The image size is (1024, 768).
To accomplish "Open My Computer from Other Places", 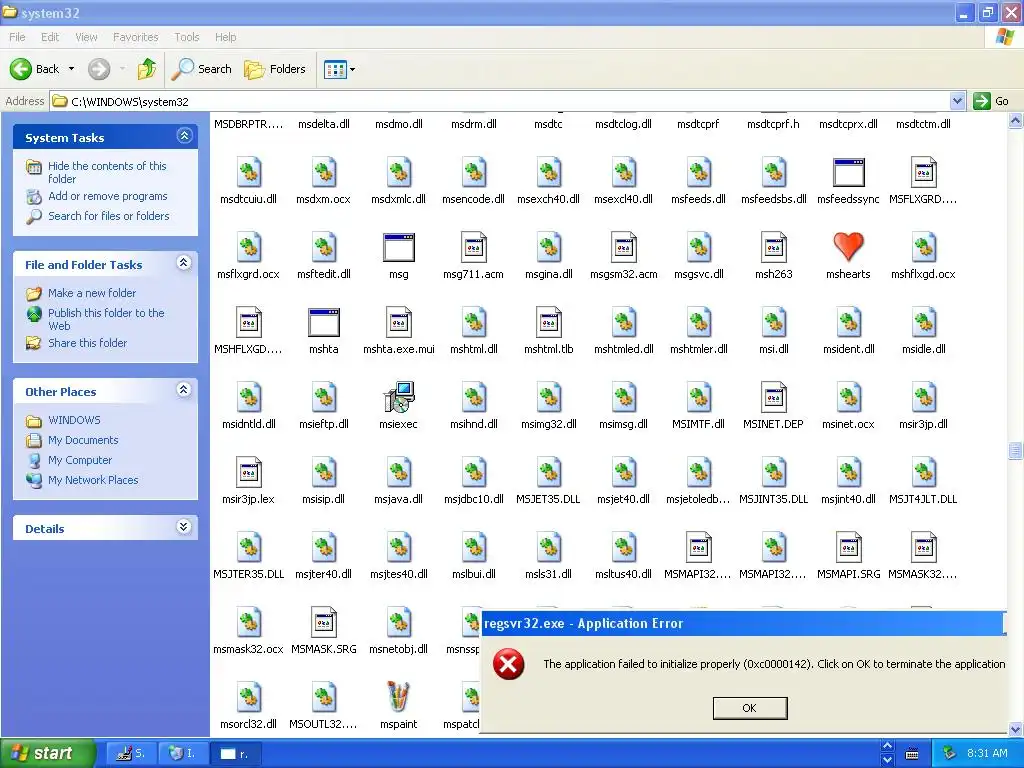I will pos(80,460).
